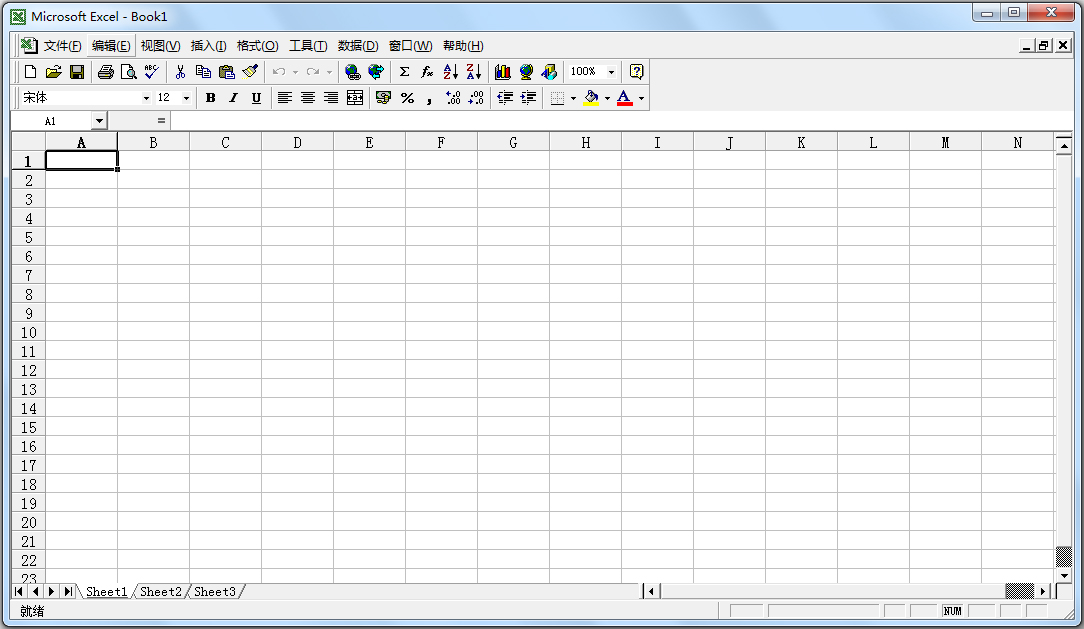Viewport: 1084px width, 629px height.
Task: Open the Name Box dropdown arrow
Action: [100, 121]
